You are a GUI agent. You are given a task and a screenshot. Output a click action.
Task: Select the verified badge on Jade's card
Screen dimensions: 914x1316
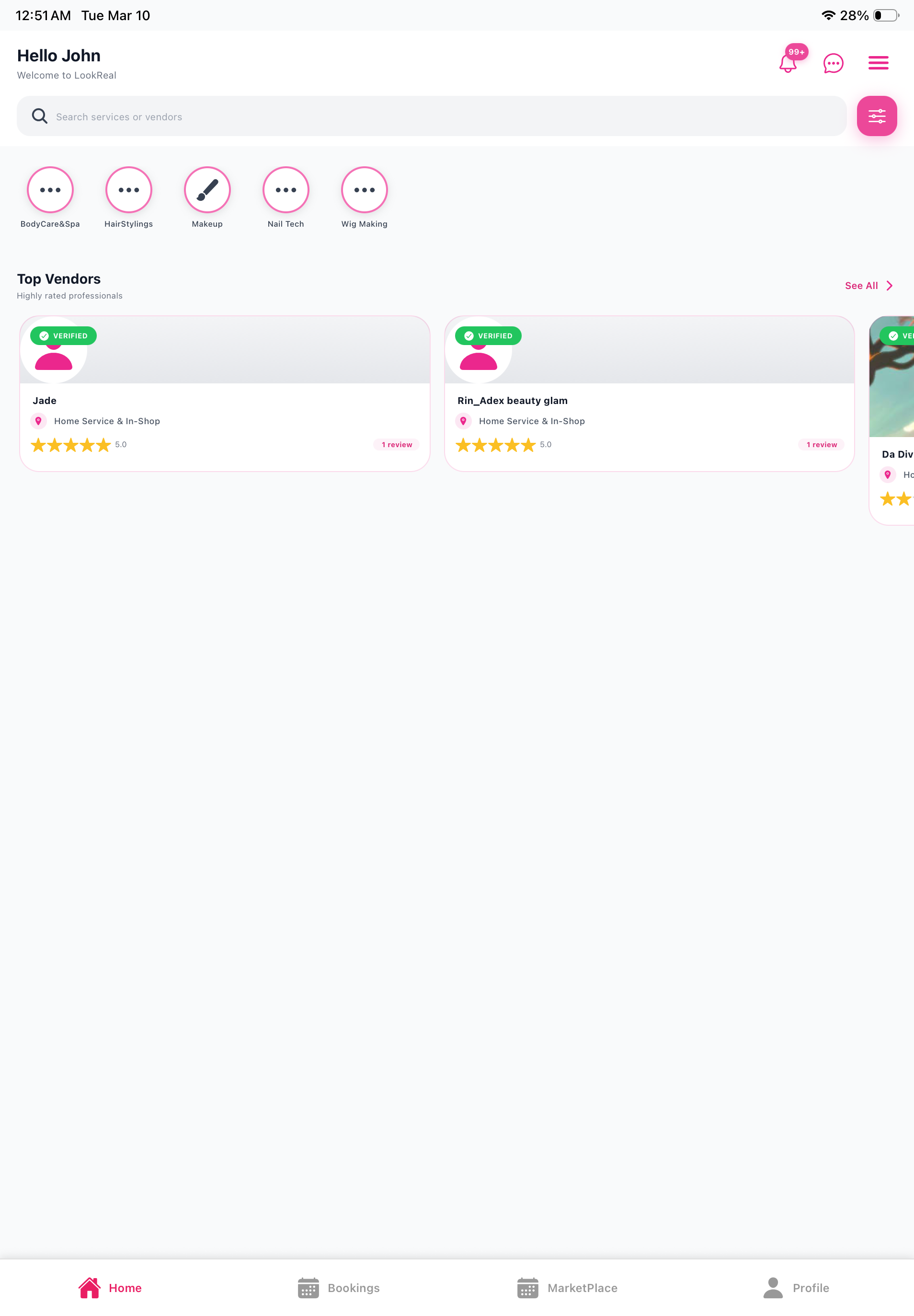(x=63, y=335)
